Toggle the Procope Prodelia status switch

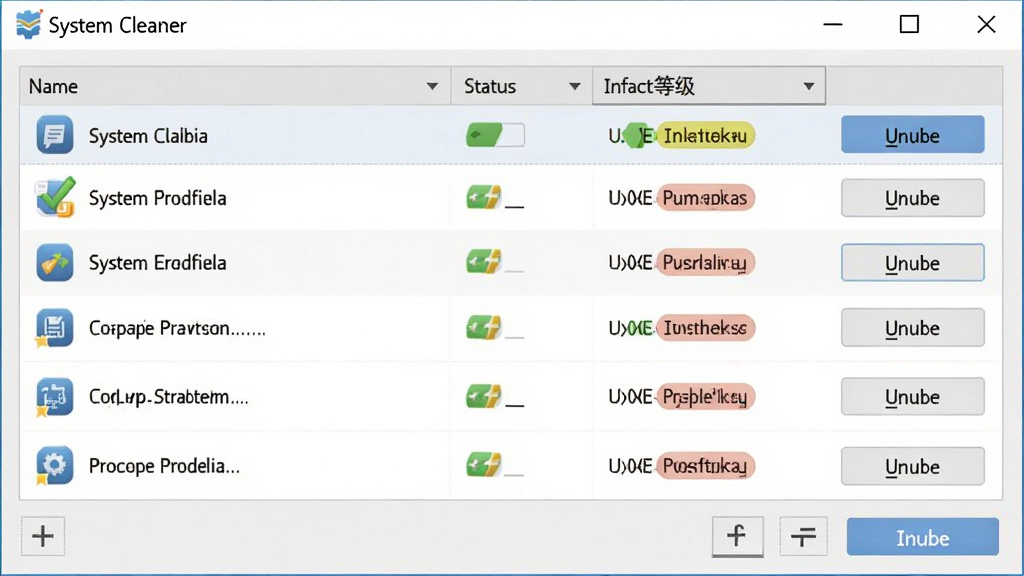(495, 466)
